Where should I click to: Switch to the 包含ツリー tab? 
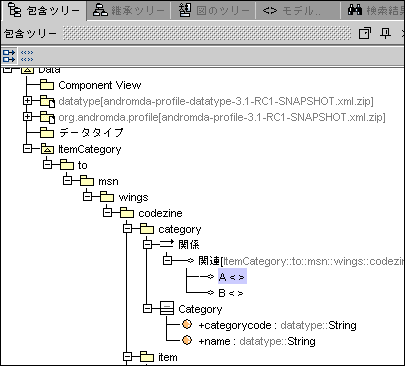pos(43,10)
